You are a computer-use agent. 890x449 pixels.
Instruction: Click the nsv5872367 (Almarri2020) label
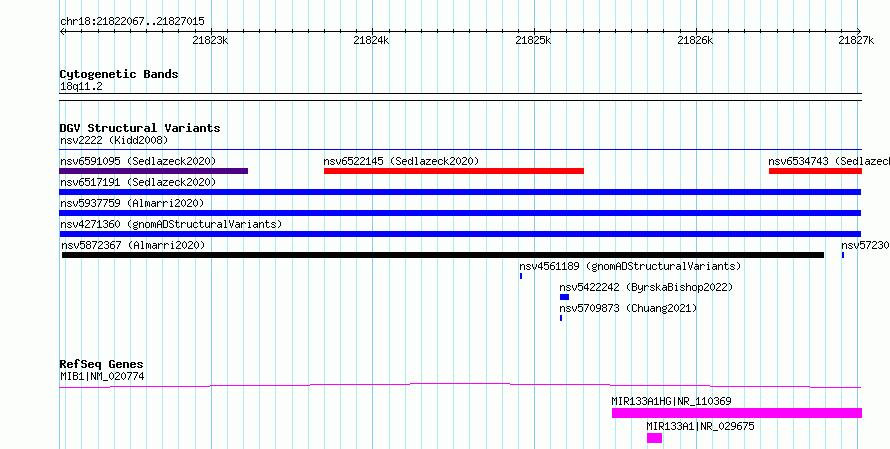click(x=133, y=245)
